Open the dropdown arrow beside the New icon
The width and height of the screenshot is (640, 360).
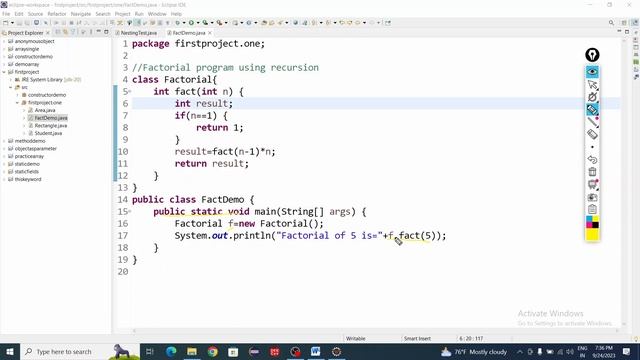[x=12, y=23]
